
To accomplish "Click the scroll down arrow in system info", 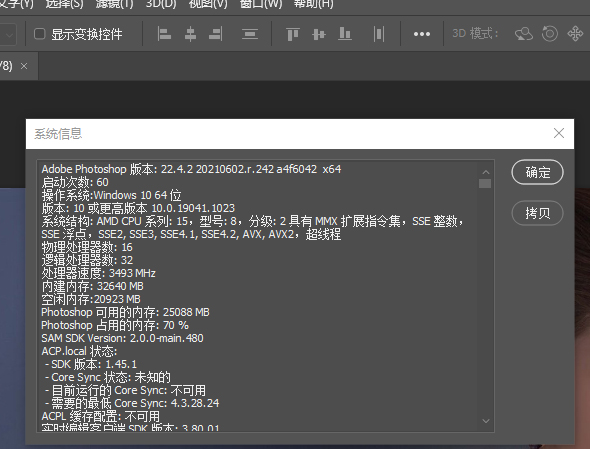I will point(485,421).
